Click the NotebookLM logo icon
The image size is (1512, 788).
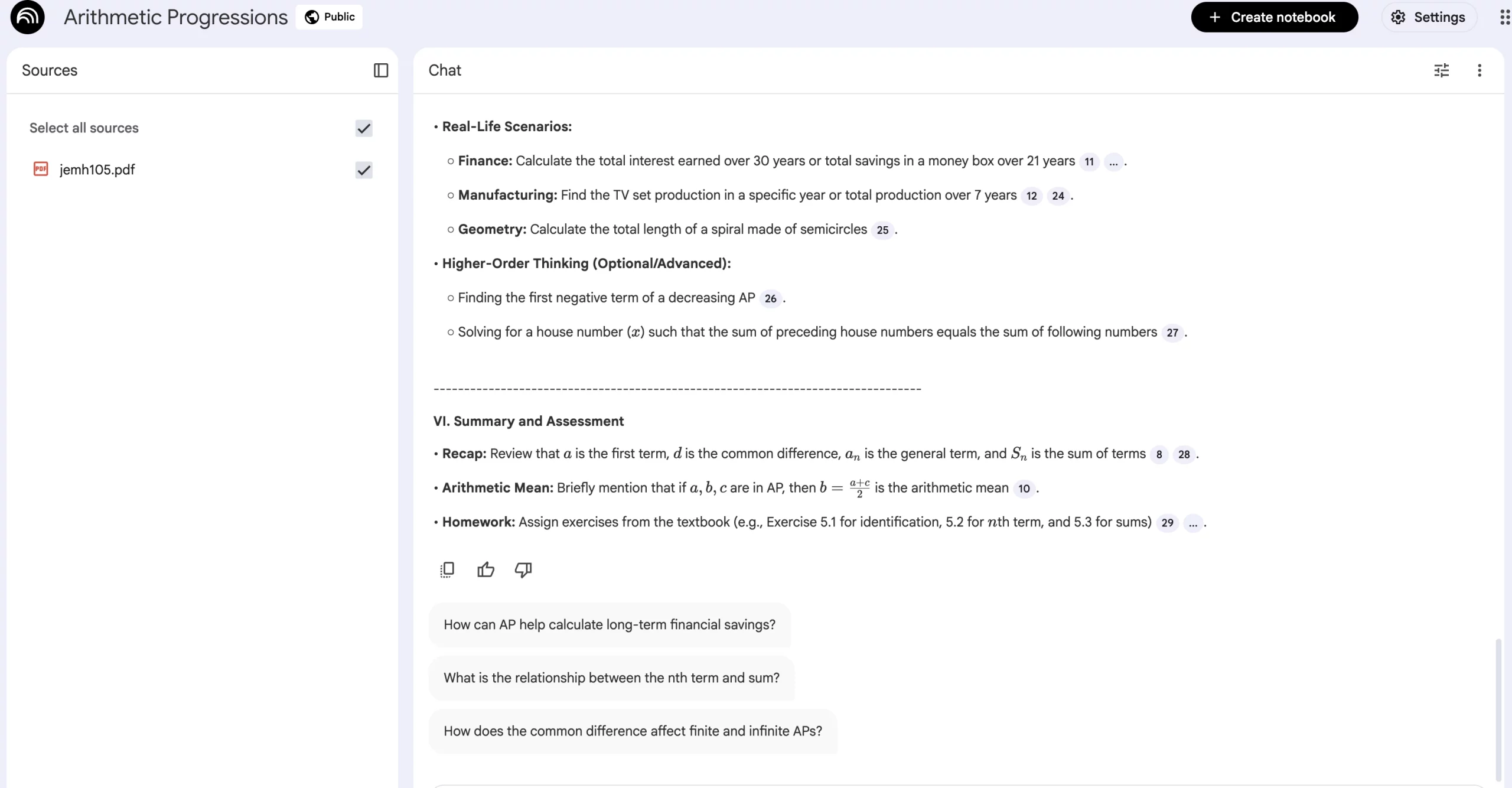27,17
